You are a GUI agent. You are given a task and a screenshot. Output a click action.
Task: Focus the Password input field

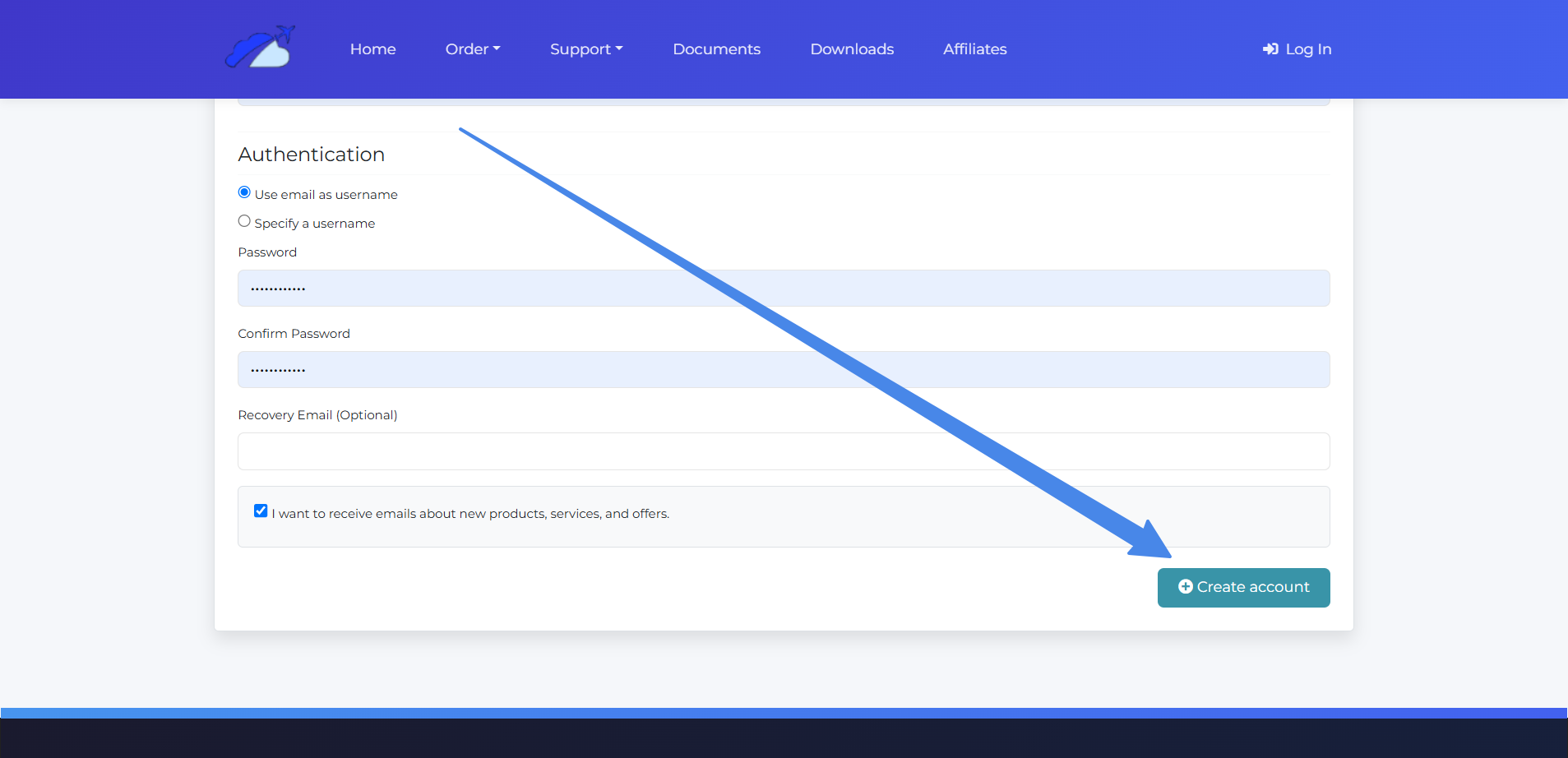[x=783, y=289]
